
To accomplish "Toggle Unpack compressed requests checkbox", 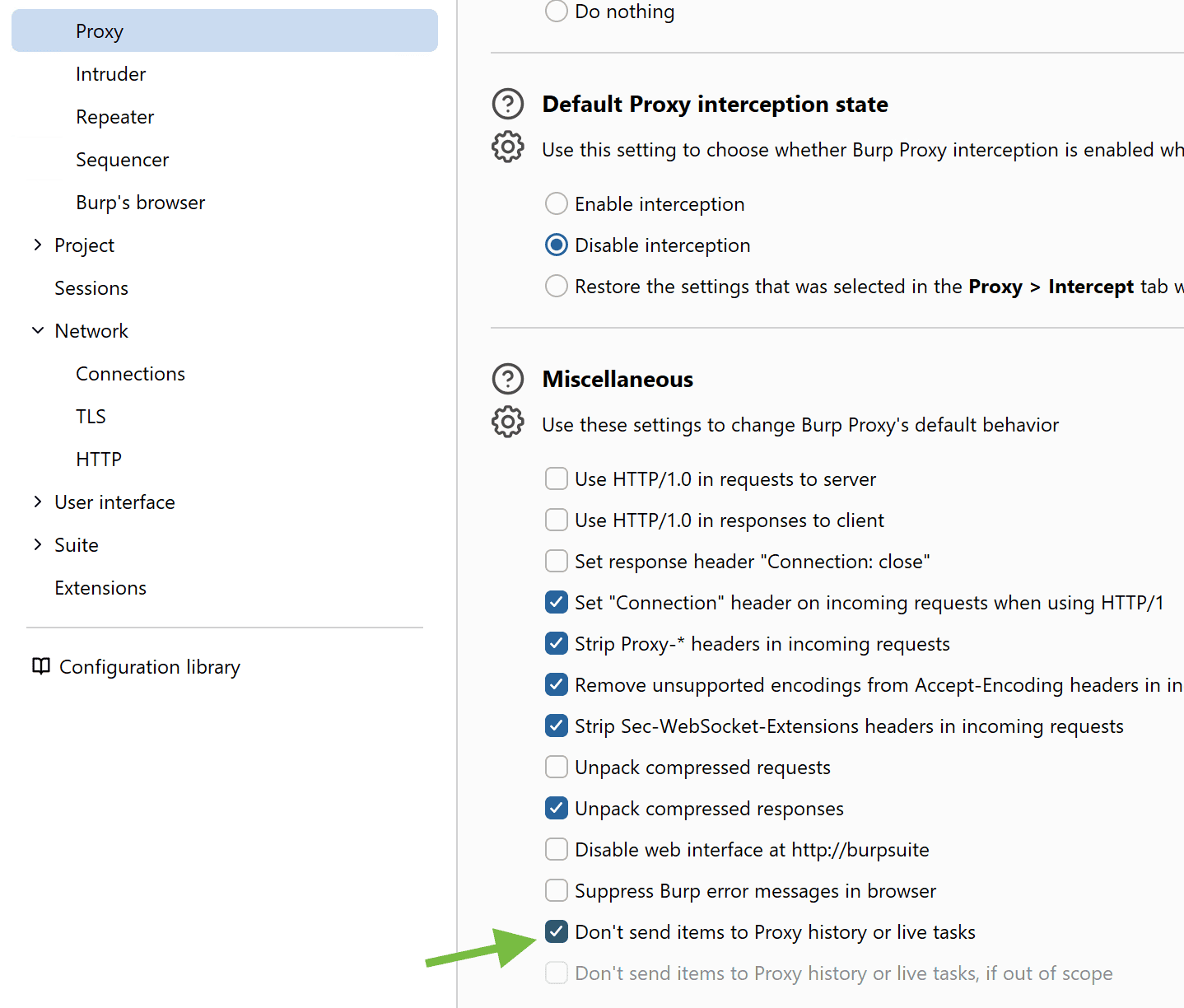I will [557, 767].
